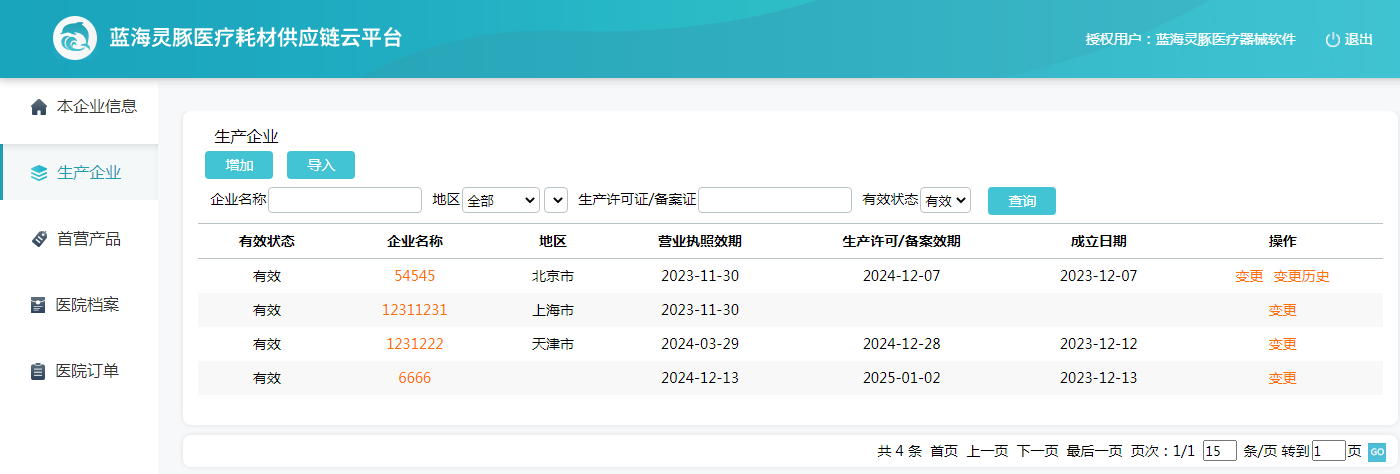Click the blue GO page jump button
Viewport: 1400px width, 474px height.
tap(1377, 451)
